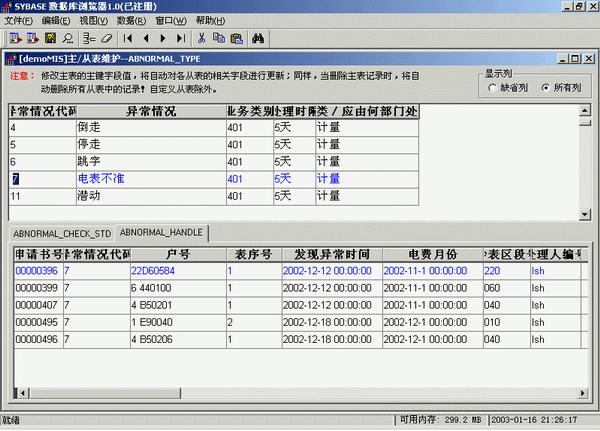The image size is (600, 431).
Task: Click the scissors cut icon
Action: pos(201,38)
